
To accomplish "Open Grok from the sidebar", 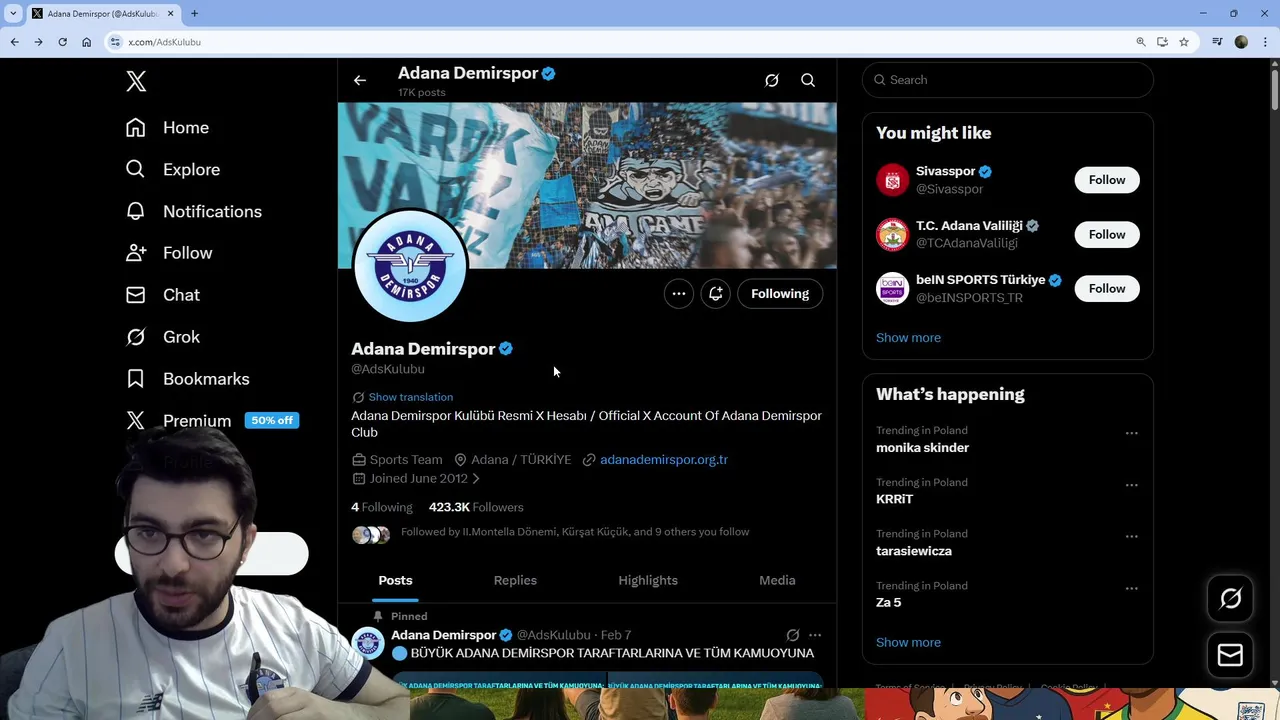I will coord(162,337).
